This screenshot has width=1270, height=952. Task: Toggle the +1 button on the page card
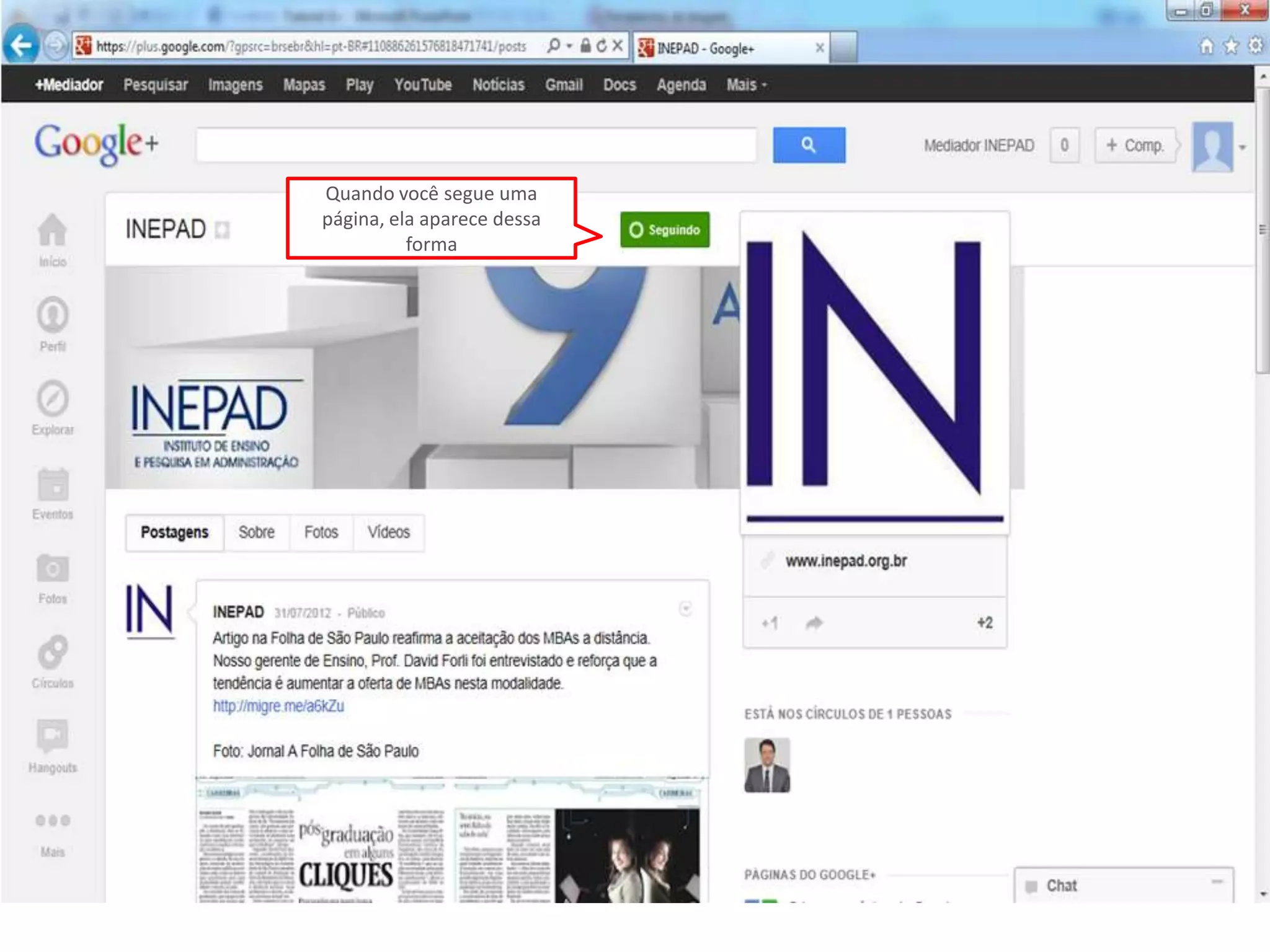770,623
